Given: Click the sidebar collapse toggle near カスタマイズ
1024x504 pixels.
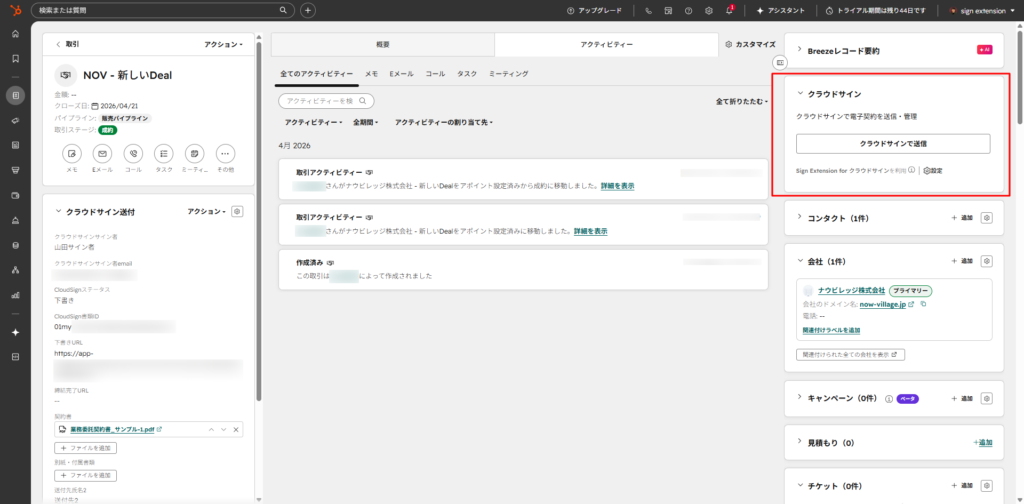Looking at the screenshot, I should 780,63.
